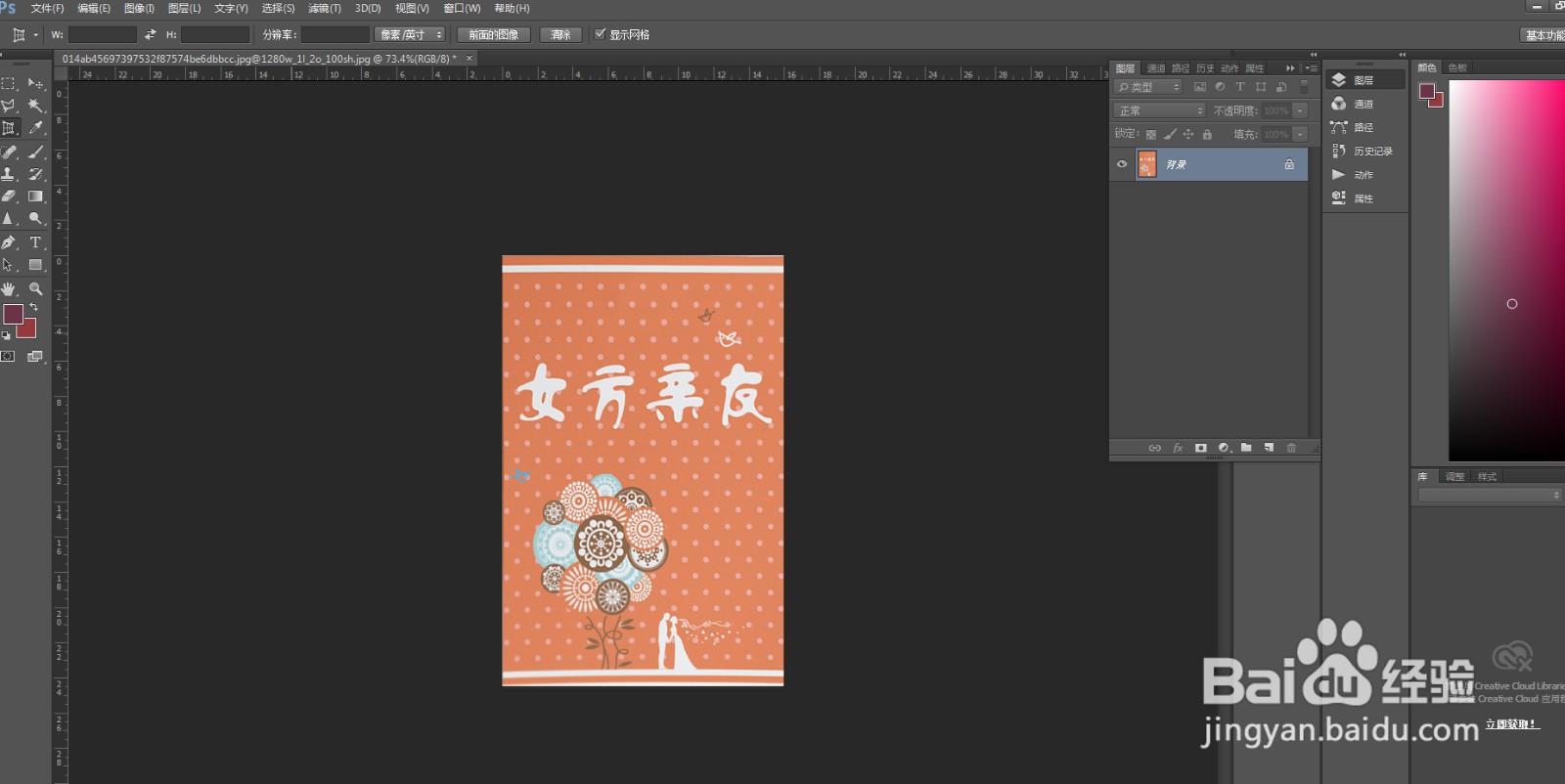Toggle lock all

point(1207,134)
